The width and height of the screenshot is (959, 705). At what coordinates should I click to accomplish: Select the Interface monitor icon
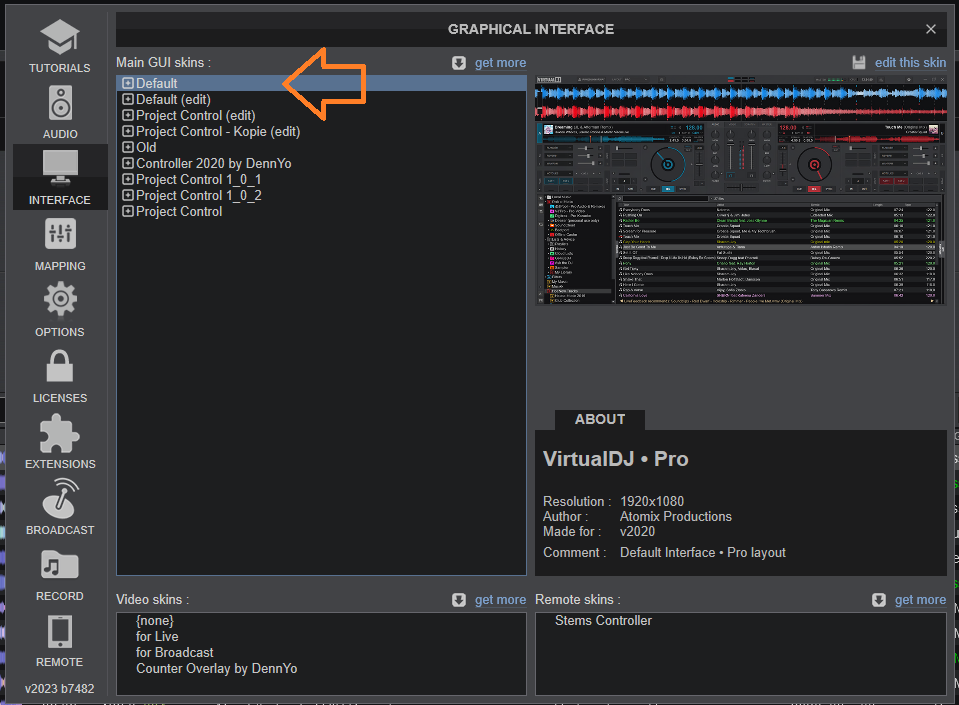(x=60, y=167)
